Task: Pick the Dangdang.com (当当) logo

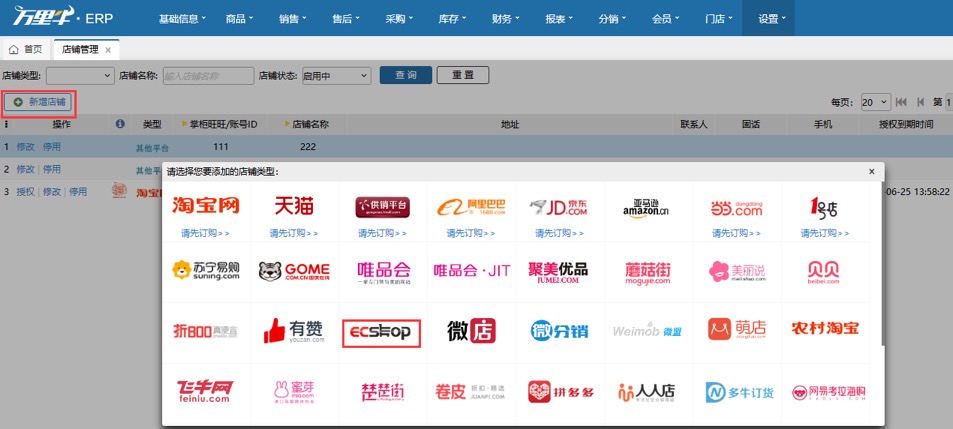Action: tap(736, 208)
